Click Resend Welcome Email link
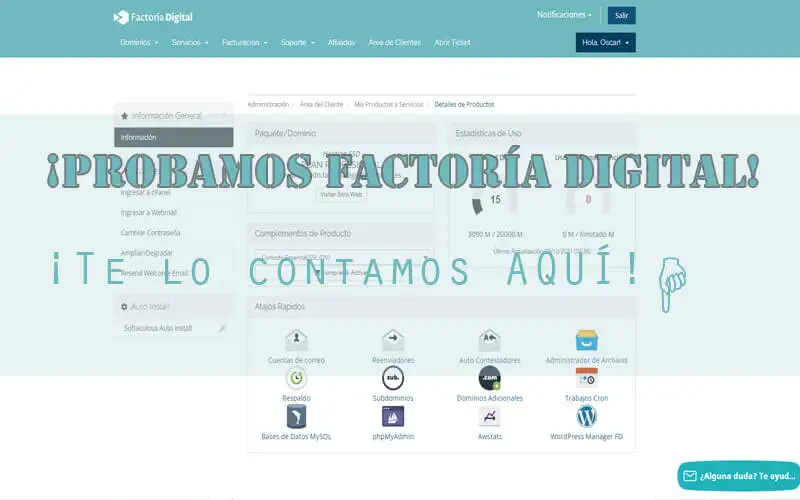Viewport: 800px width, 500px height. tap(155, 273)
